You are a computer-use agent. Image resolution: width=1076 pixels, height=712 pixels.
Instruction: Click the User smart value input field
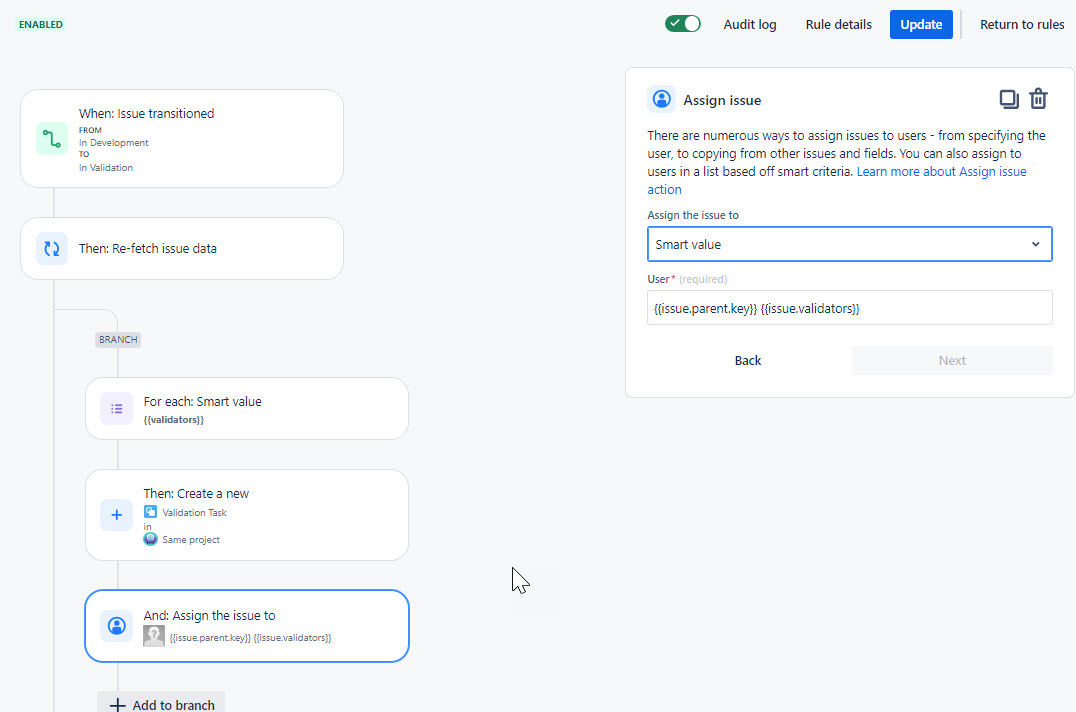850,308
